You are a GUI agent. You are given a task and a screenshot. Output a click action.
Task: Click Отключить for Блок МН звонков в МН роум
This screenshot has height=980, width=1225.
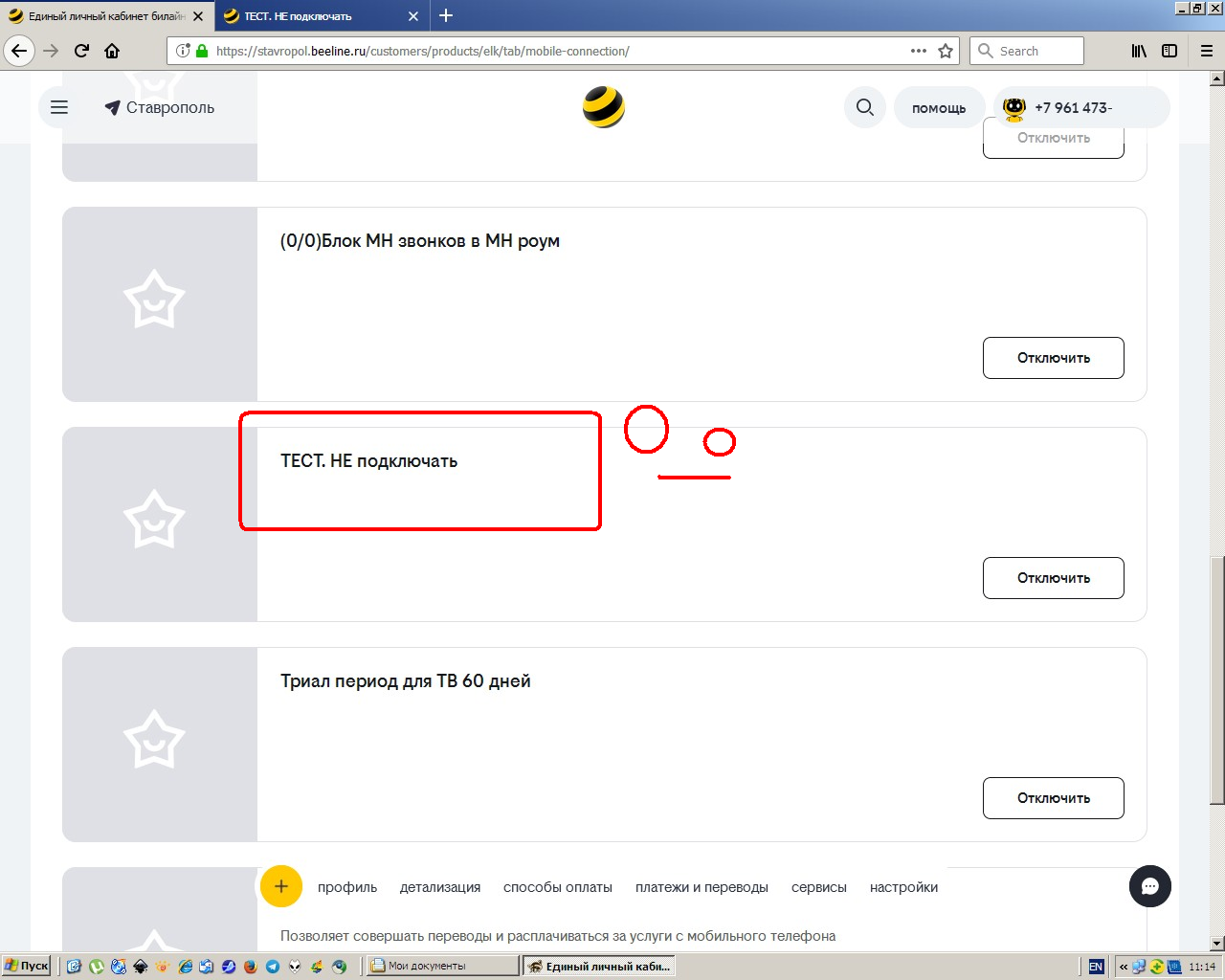(x=1054, y=358)
